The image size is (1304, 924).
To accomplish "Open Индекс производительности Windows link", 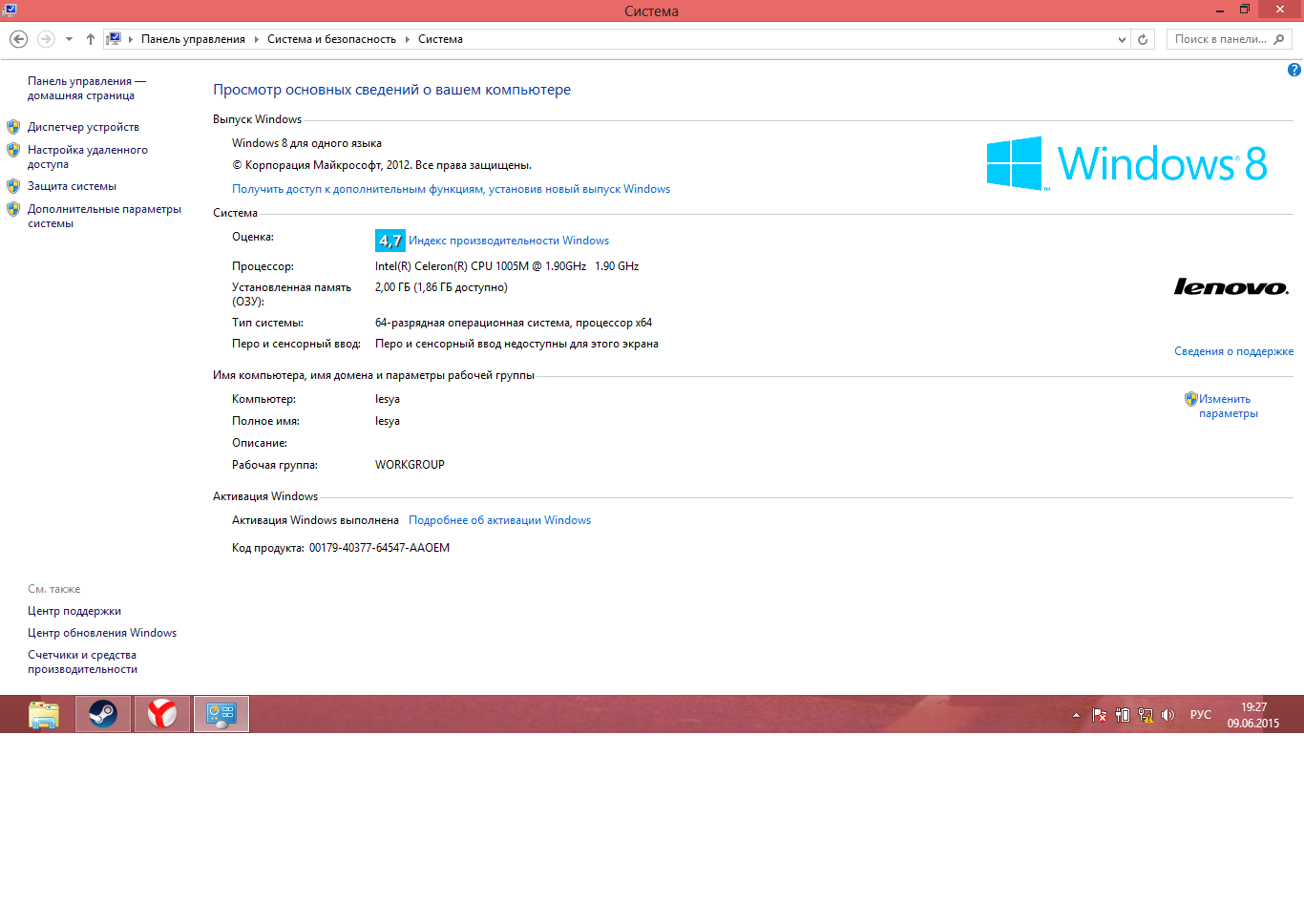I will (509, 241).
